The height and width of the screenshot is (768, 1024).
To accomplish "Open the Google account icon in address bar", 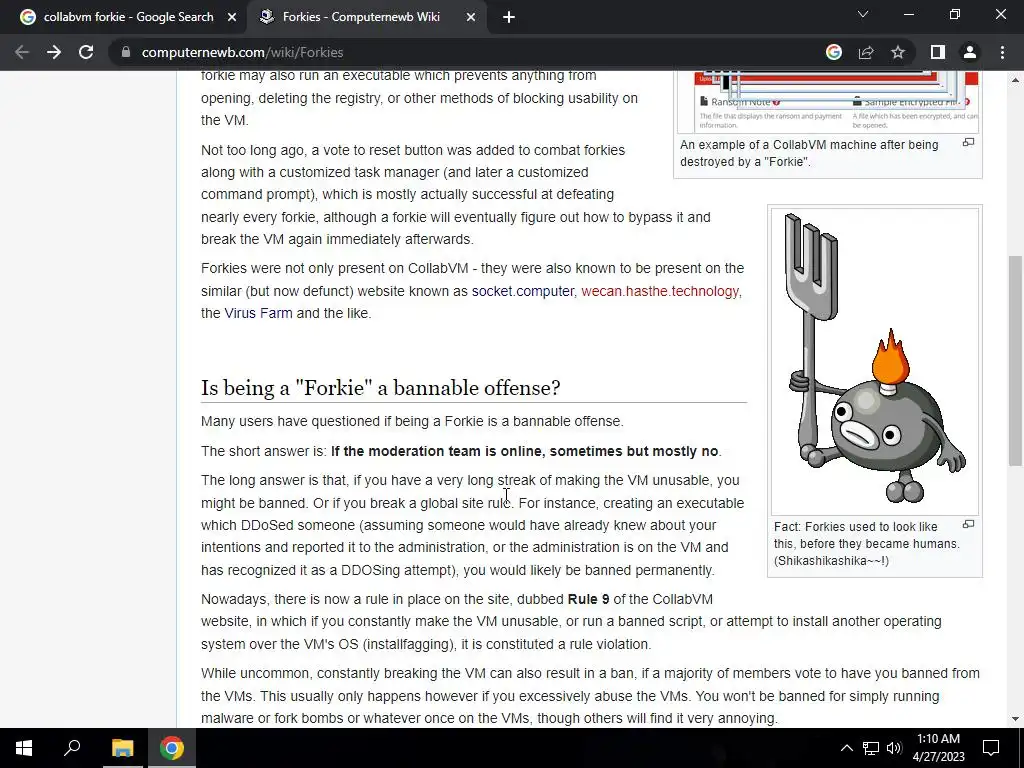I will [834, 52].
